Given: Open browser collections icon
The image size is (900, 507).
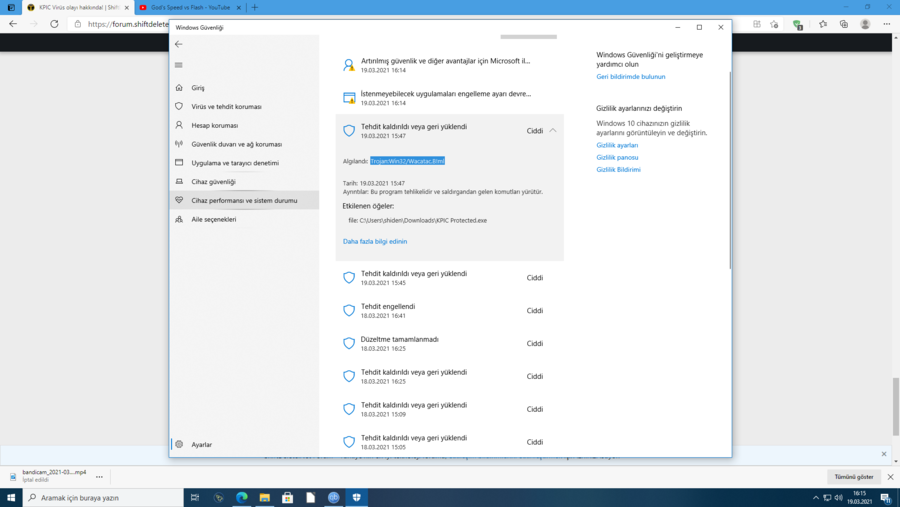Looking at the screenshot, I should 844,24.
